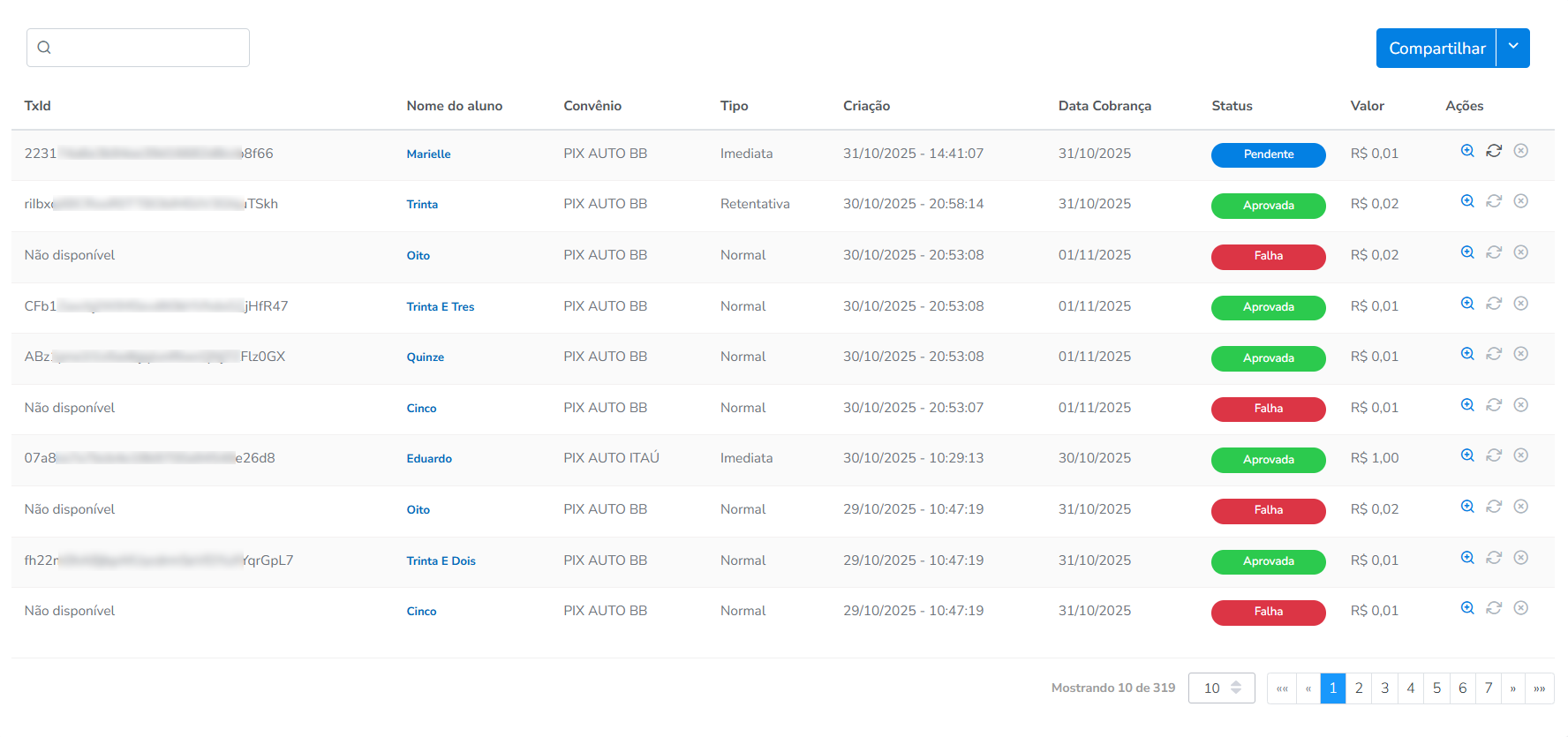
Task: Click the next page single arrow
Action: [x=1513, y=688]
